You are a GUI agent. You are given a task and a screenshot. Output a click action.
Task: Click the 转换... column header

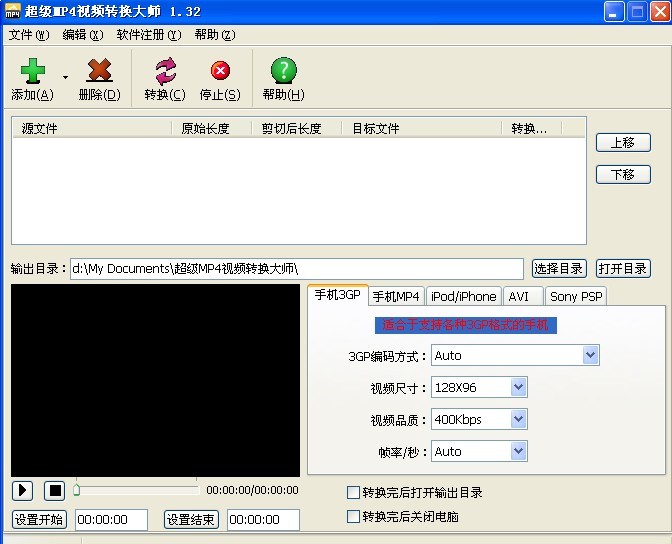[532, 128]
